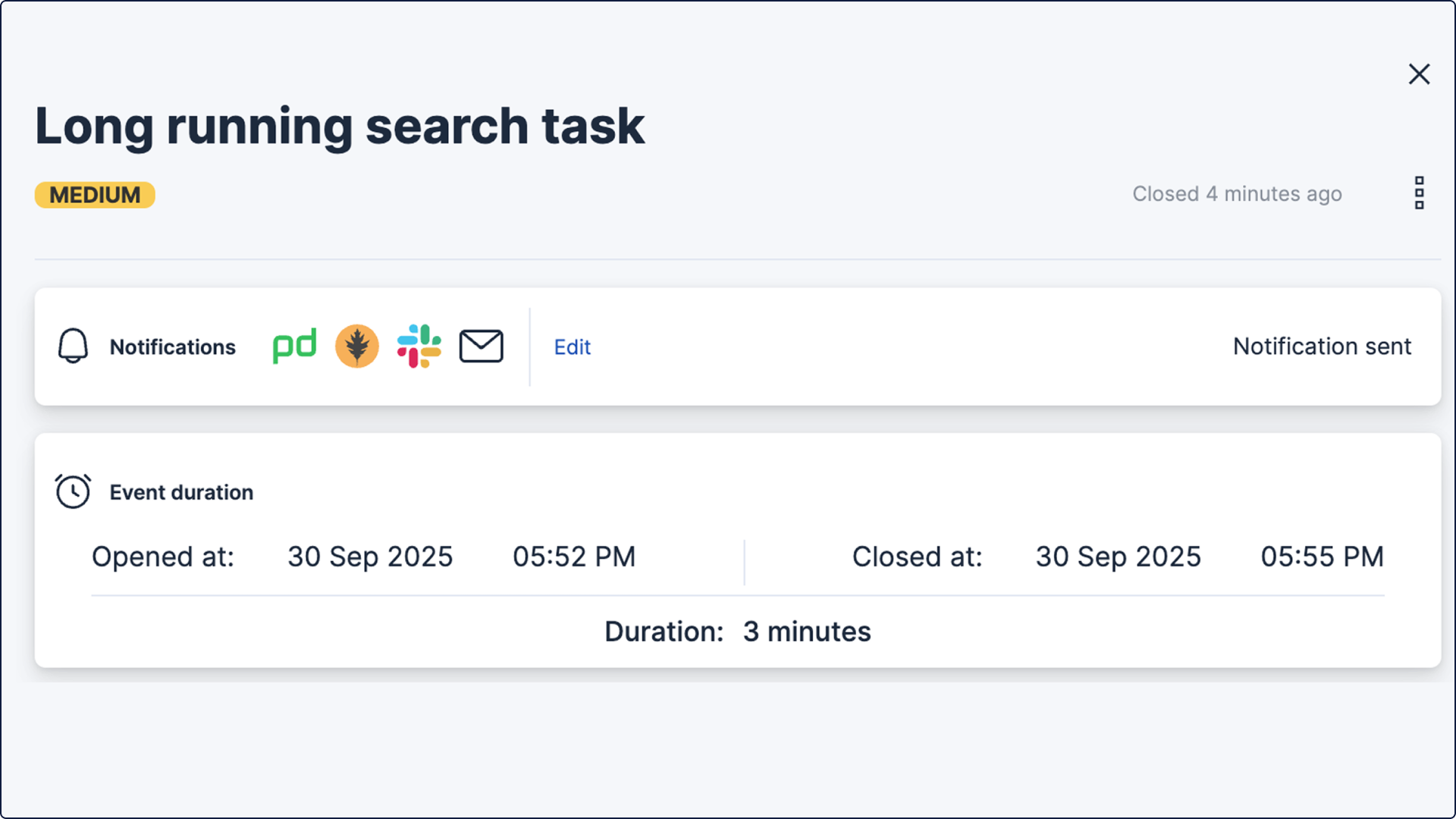The width and height of the screenshot is (1456, 819).
Task: Click the Closed at label
Action: (x=917, y=557)
